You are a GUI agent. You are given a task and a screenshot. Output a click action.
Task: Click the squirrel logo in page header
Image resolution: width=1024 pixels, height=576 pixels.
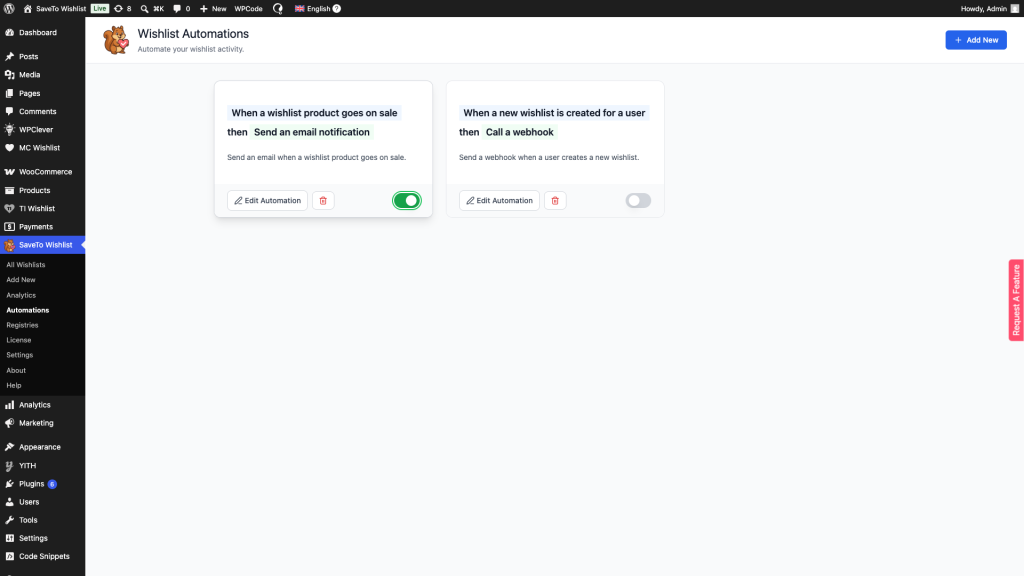point(116,40)
